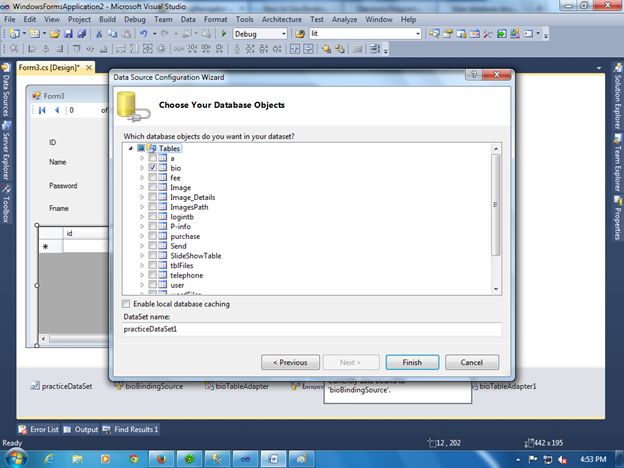Open Chrome from the taskbar
The height and width of the screenshot is (468, 624).
click(x=133, y=459)
